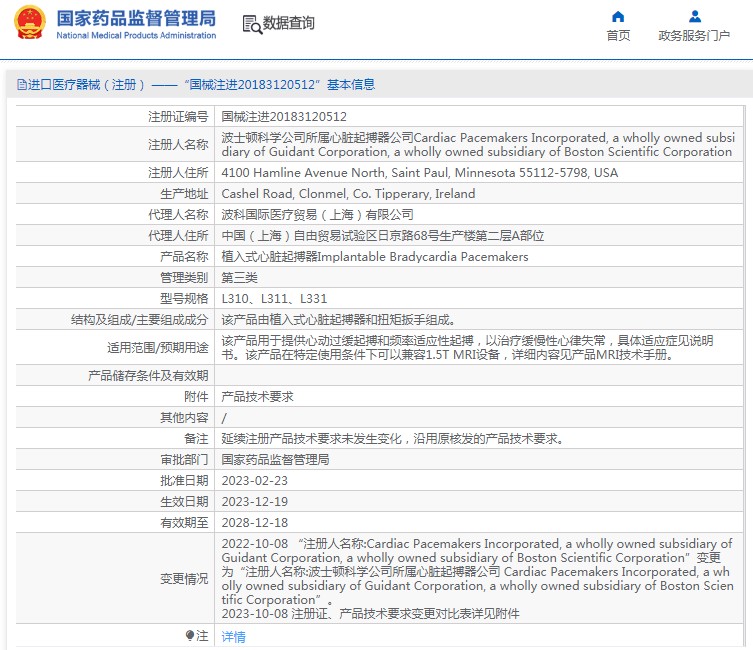The image size is (753, 650).
Task: Click the intended use text mentioning 1.5T MRI
Action: click(467, 348)
